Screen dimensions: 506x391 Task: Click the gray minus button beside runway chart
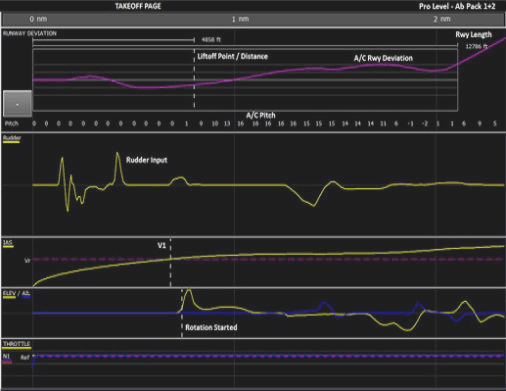[x=17, y=104]
